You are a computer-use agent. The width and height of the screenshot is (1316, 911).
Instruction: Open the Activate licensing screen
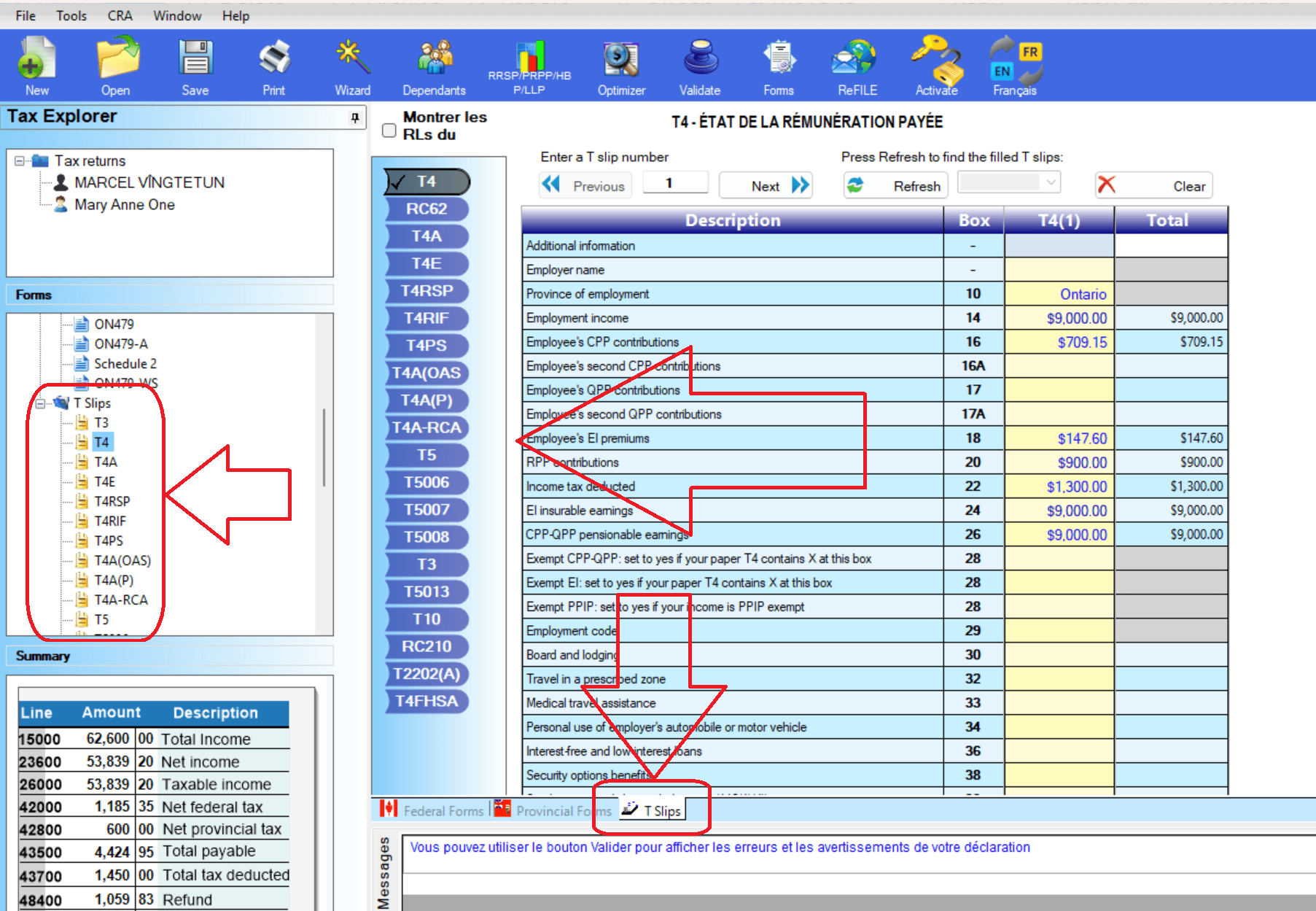(x=935, y=66)
